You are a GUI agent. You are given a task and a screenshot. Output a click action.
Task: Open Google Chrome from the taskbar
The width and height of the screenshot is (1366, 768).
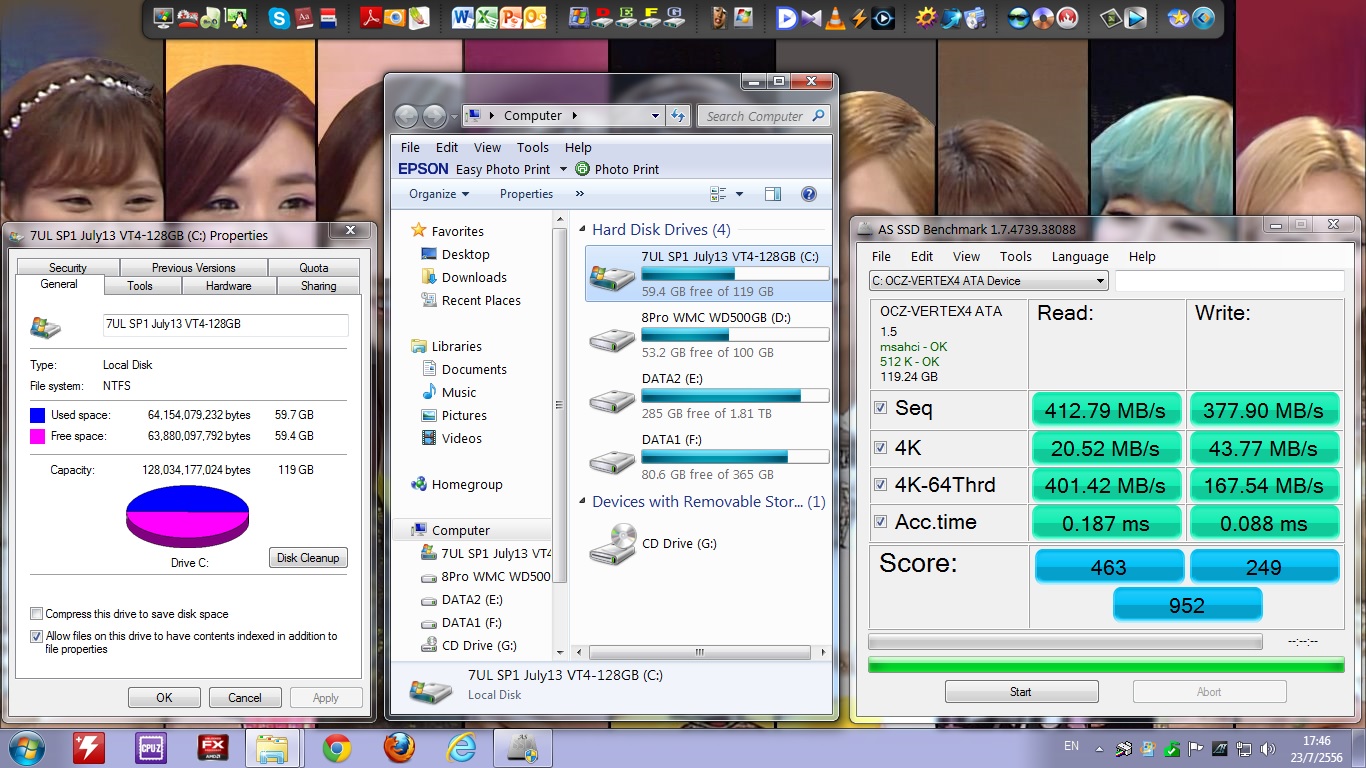[x=336, y=747]
